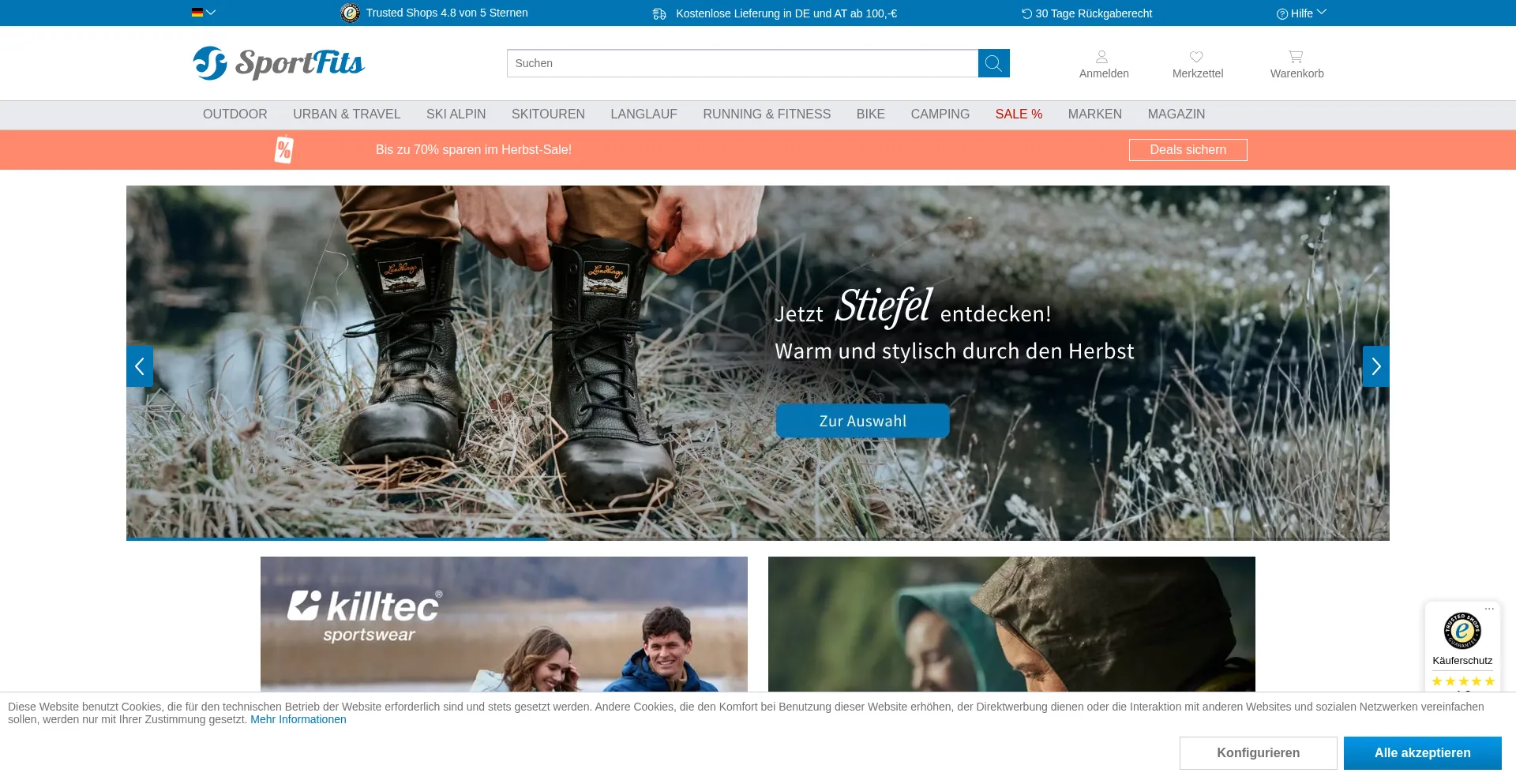
Task: Show previous slide with left arrow
Action: click(x=140, y=366)
